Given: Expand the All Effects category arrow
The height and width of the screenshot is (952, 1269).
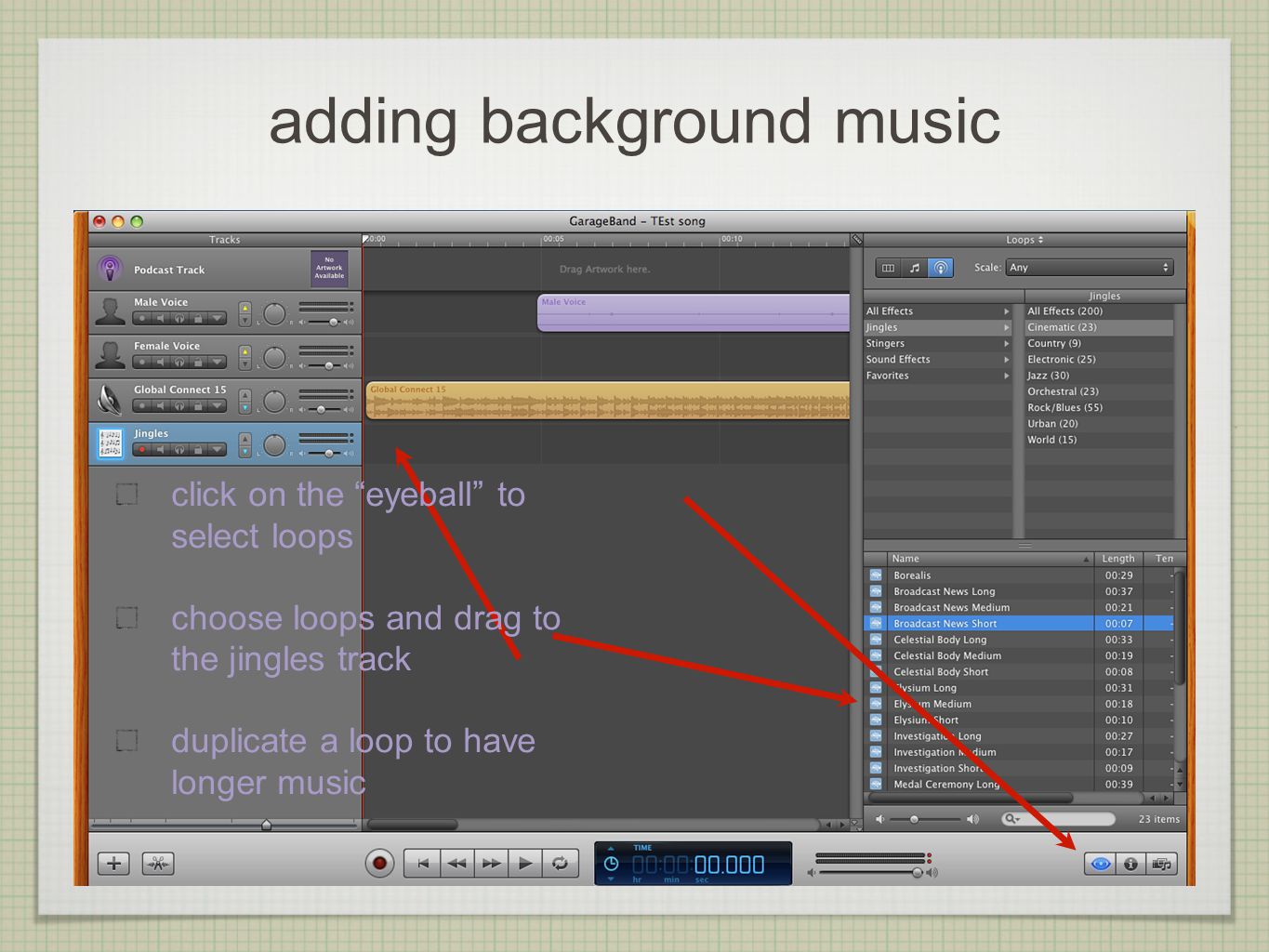Looking at the screenshot, I should tap(1006, 311).
